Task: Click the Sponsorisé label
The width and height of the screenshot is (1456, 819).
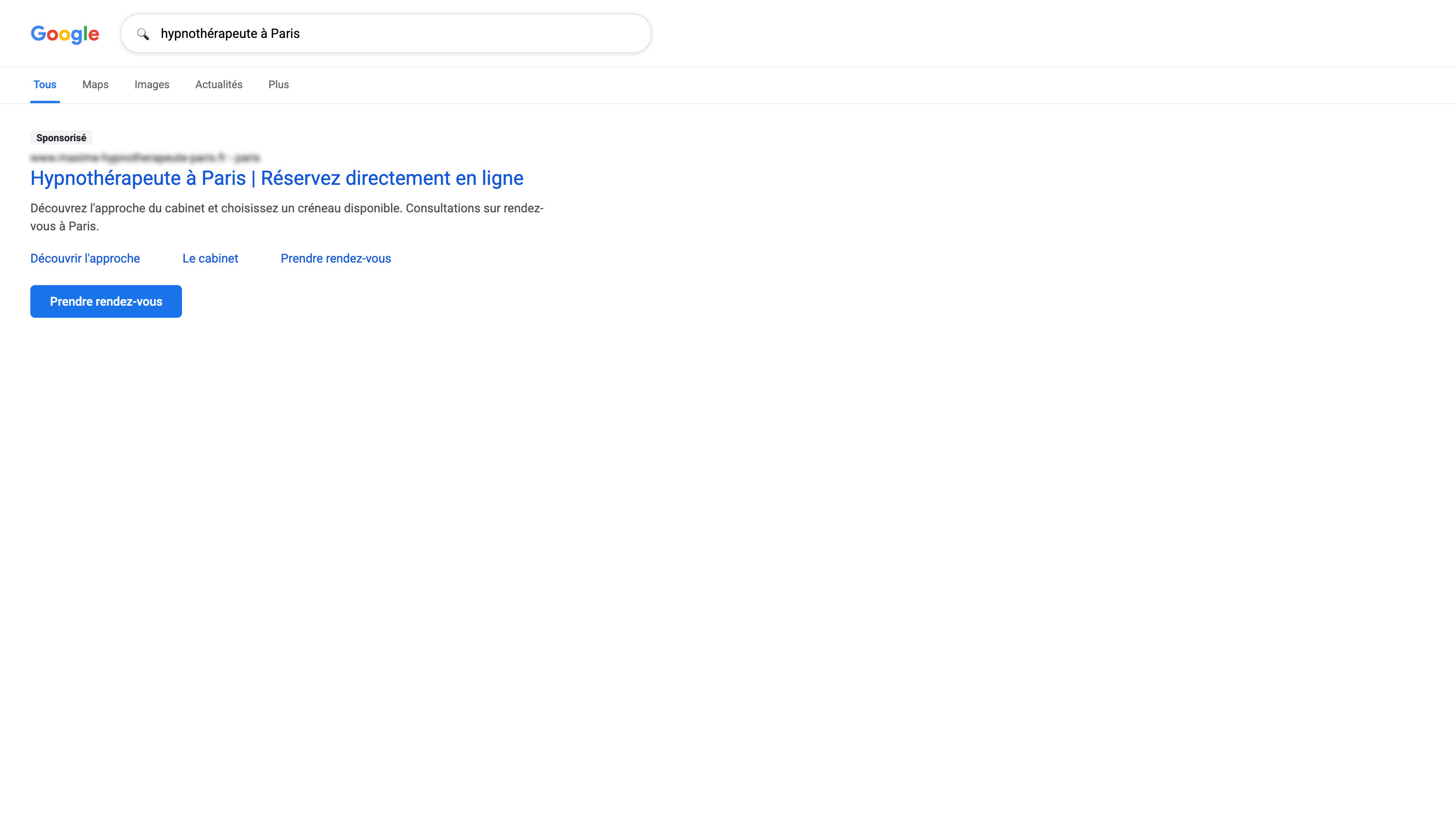Action: coord(61,138)
